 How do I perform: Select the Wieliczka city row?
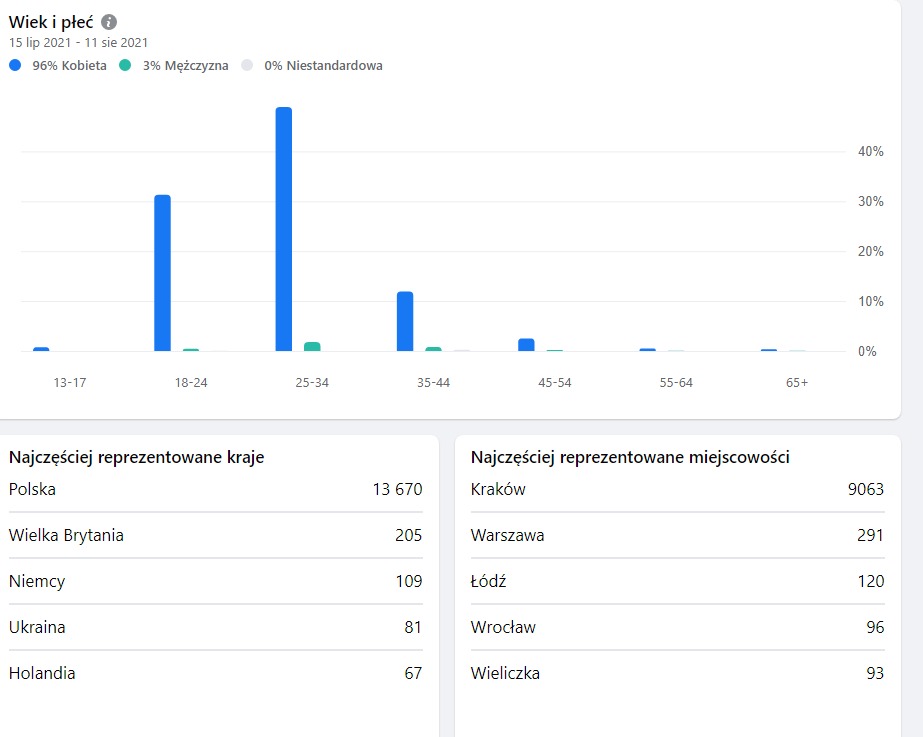(x=678, y=673)
